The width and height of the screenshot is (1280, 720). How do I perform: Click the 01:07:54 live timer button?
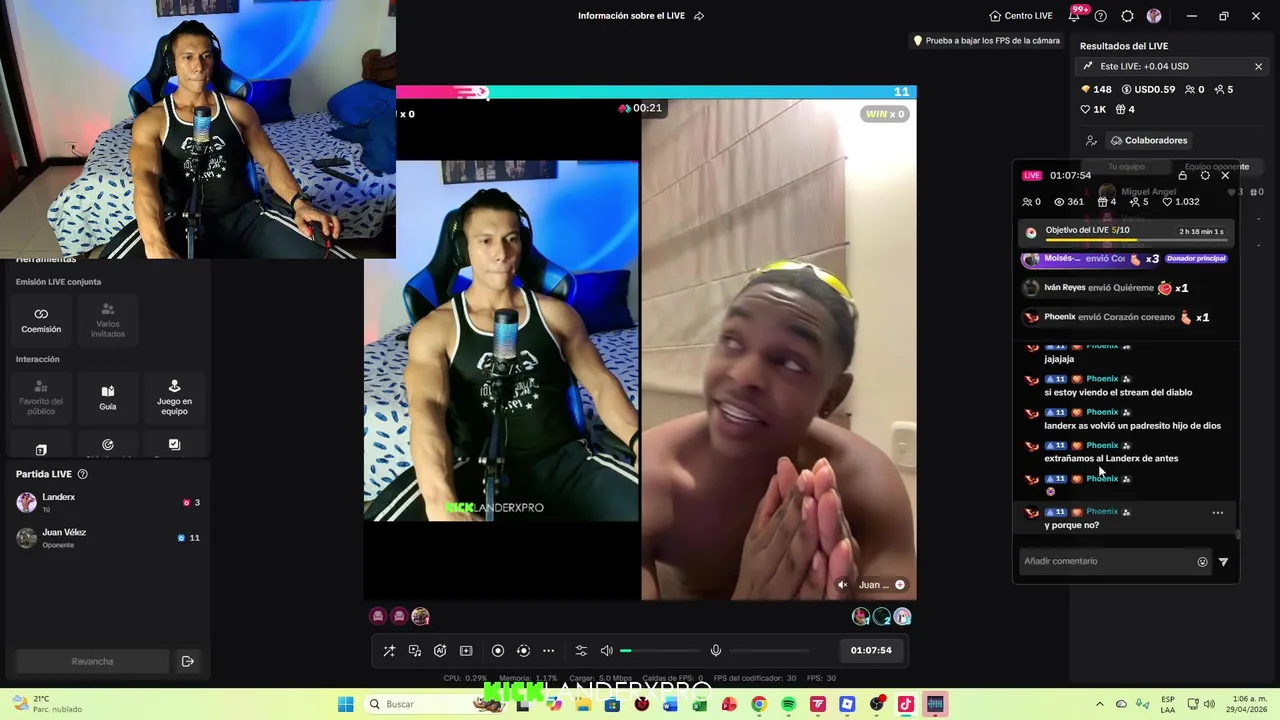871,650
